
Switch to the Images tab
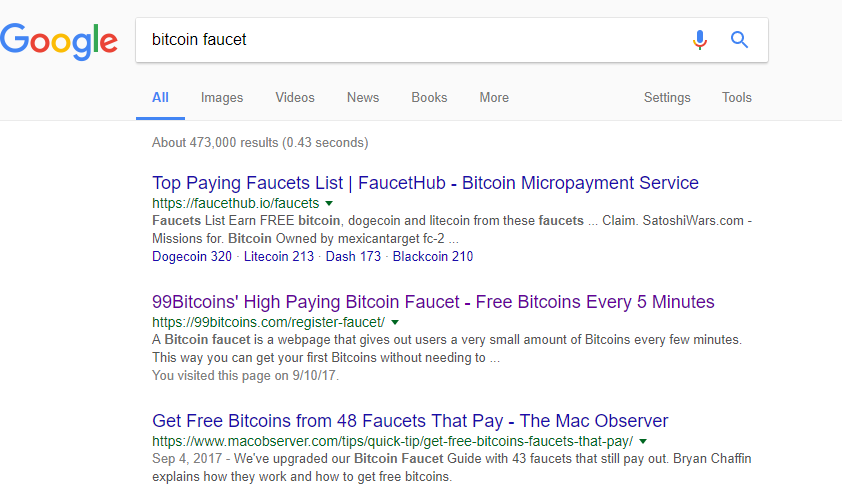222,98
